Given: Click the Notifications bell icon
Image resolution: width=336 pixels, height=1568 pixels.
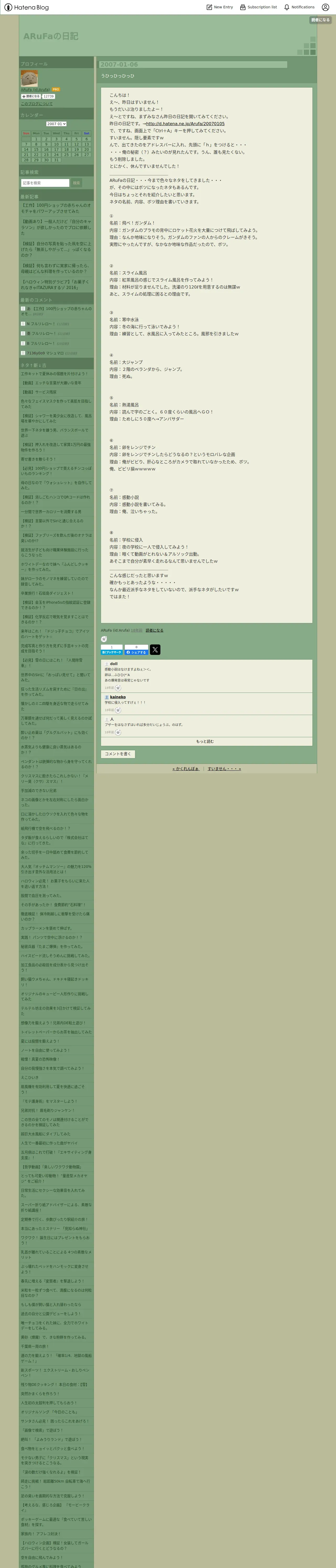Looking at the screenshot, I should coord(287,7).
